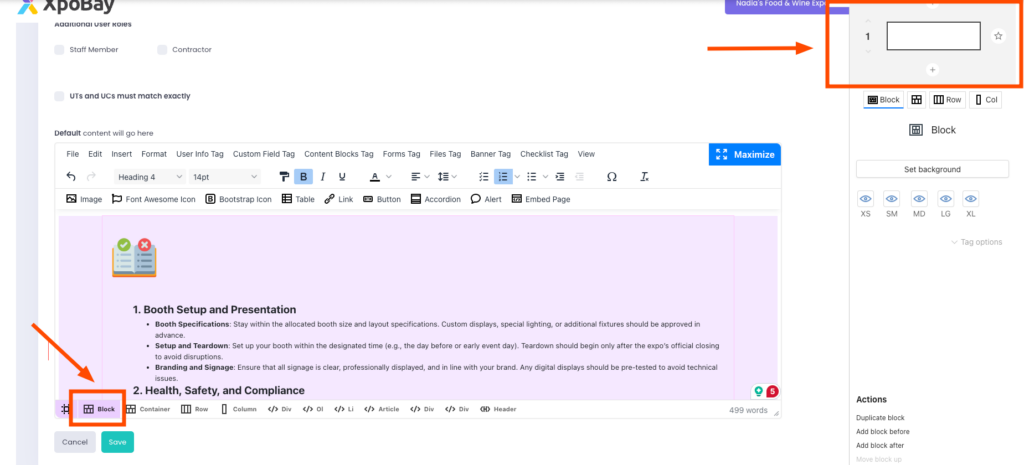
Task: Insert an Alert element
Action: pyautogui.click(x=486, y=199)
